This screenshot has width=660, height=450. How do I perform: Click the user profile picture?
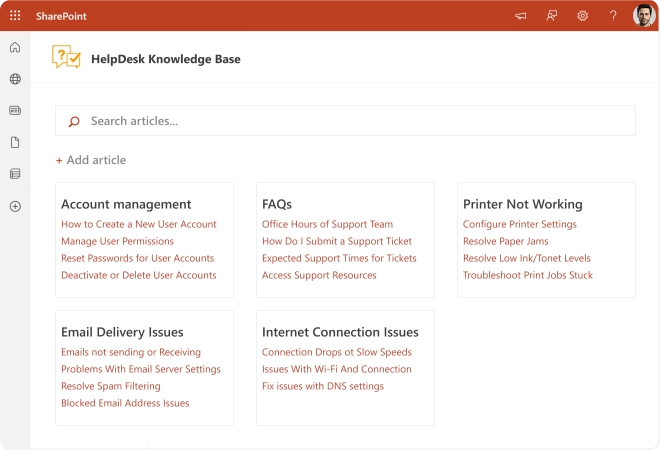pos(644,16)
